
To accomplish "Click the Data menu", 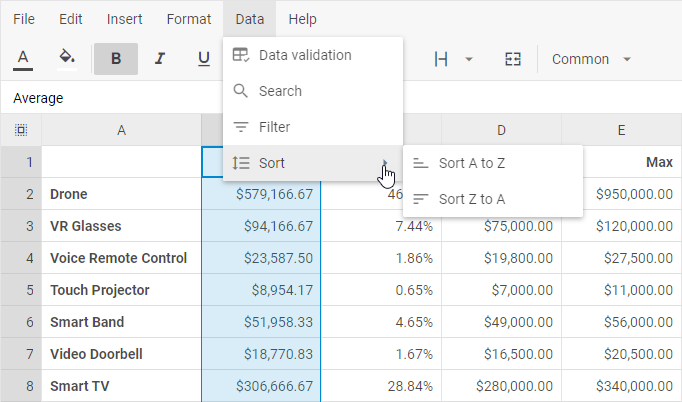I will (x=250, y=19).
